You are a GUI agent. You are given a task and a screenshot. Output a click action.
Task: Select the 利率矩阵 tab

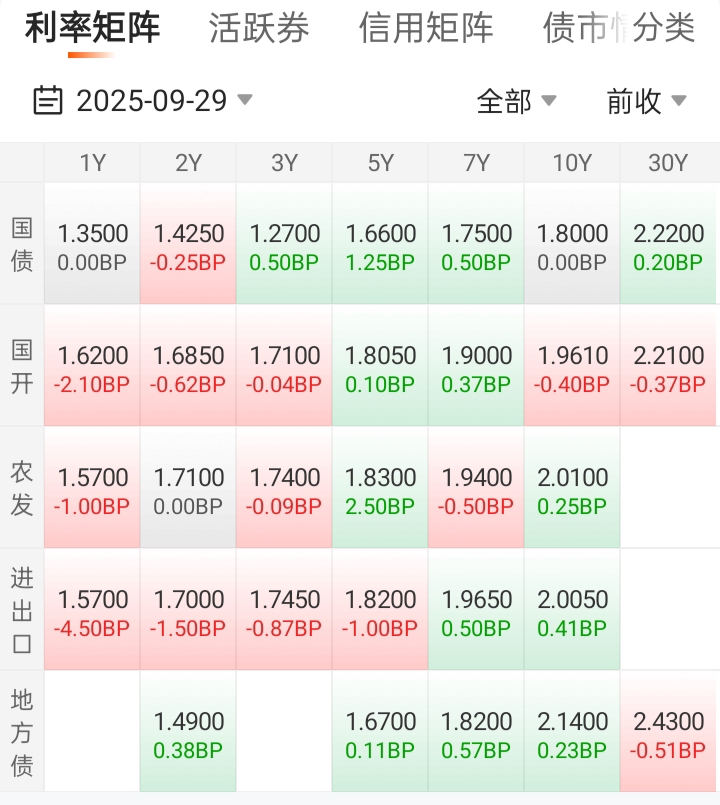(92, 28)
